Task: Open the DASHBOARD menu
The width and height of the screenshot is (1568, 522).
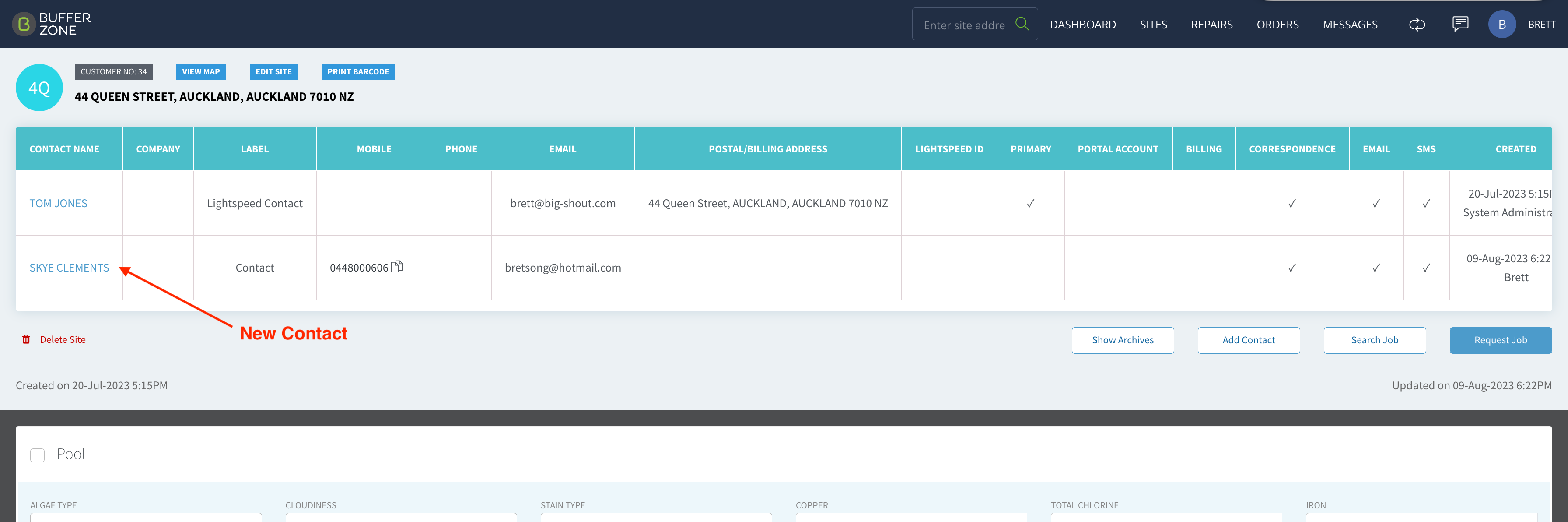Action: (1083, 25)
